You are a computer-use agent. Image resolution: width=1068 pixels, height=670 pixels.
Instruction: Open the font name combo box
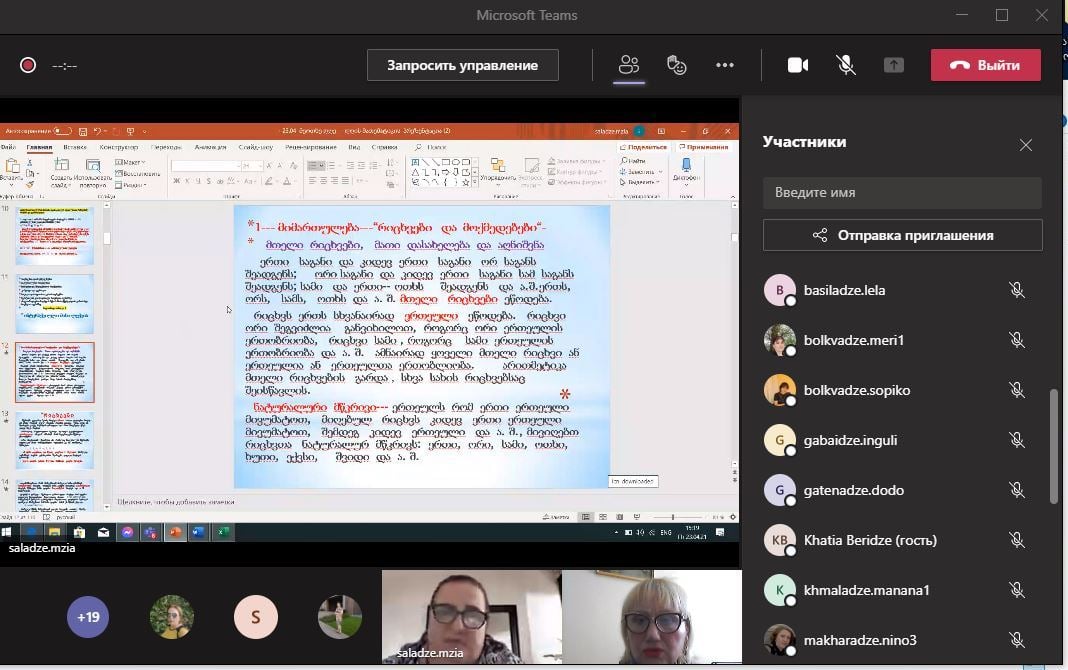(205, 165)
